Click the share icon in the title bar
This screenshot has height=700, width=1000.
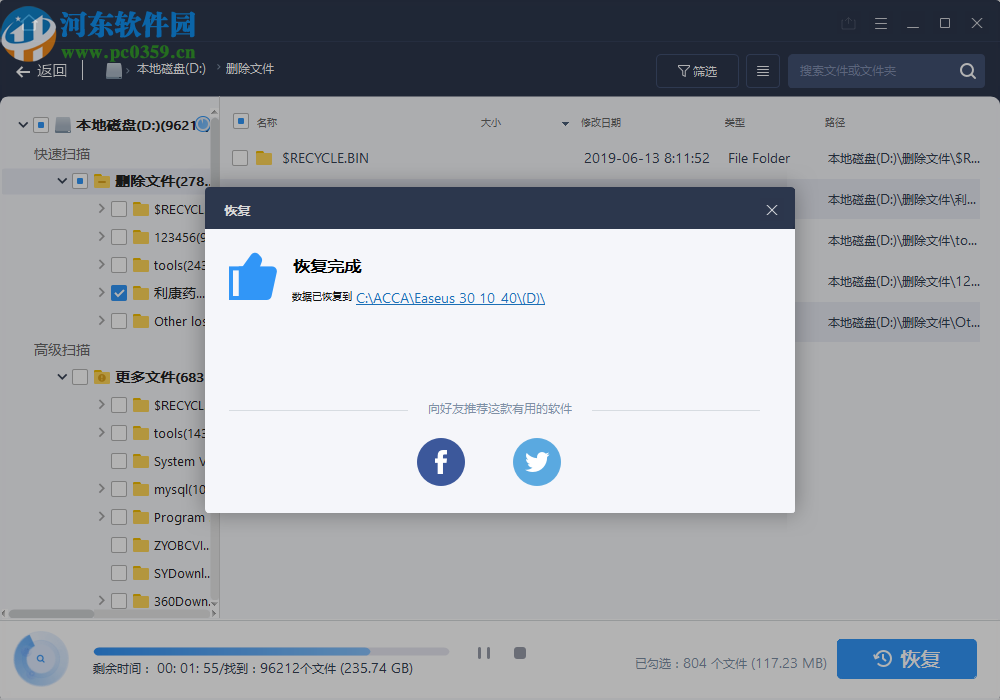(x=849, y=22)
